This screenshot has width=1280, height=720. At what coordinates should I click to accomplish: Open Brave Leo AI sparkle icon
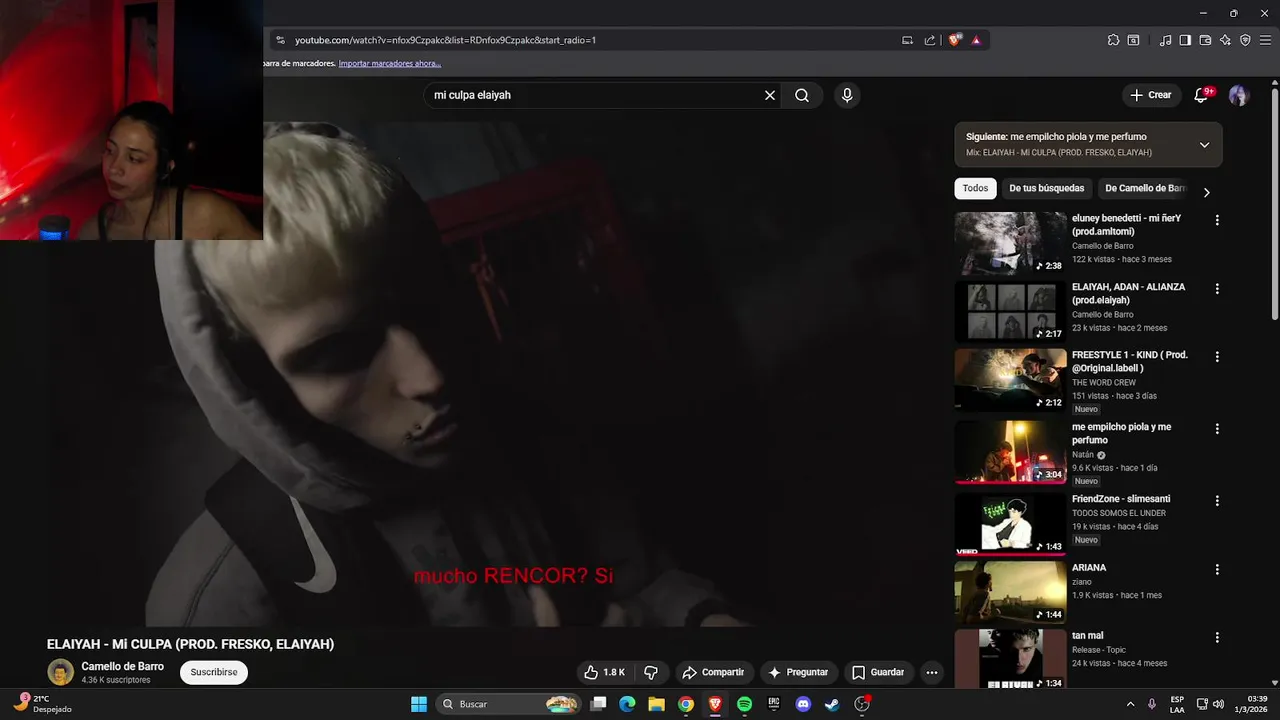click(1225, 40)
